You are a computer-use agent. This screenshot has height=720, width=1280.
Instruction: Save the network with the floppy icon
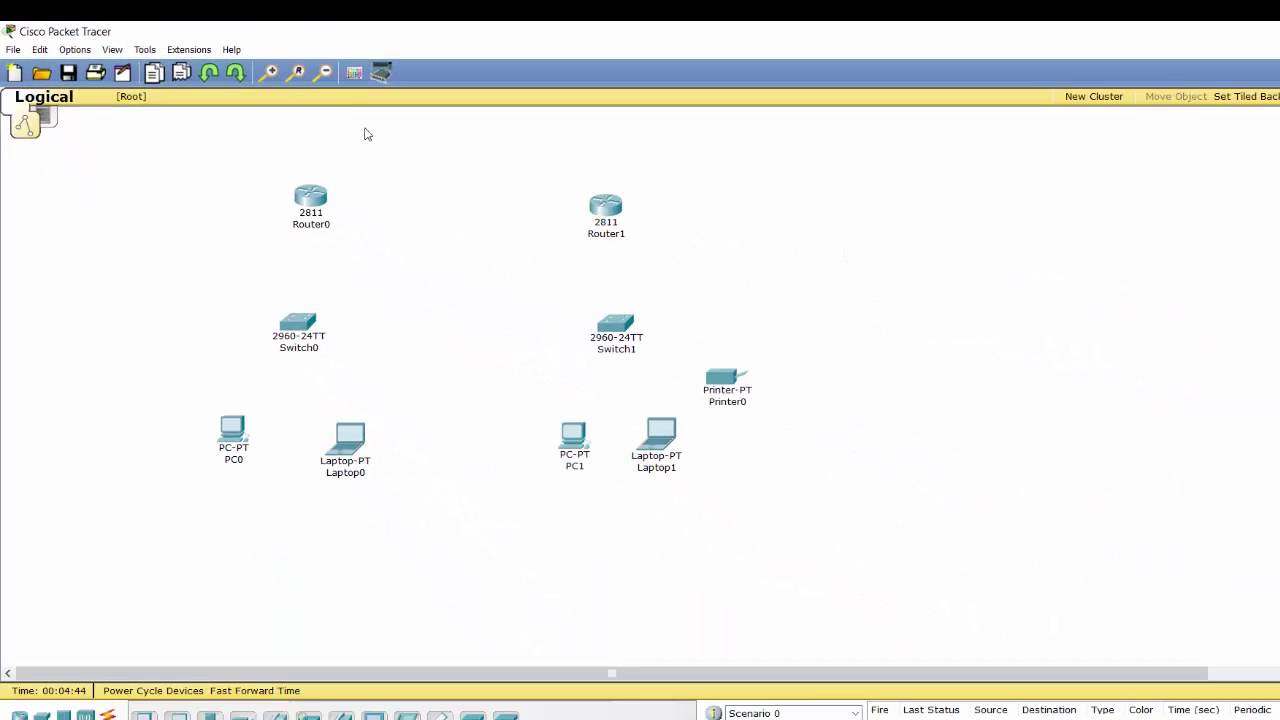(x=68, y=73)
